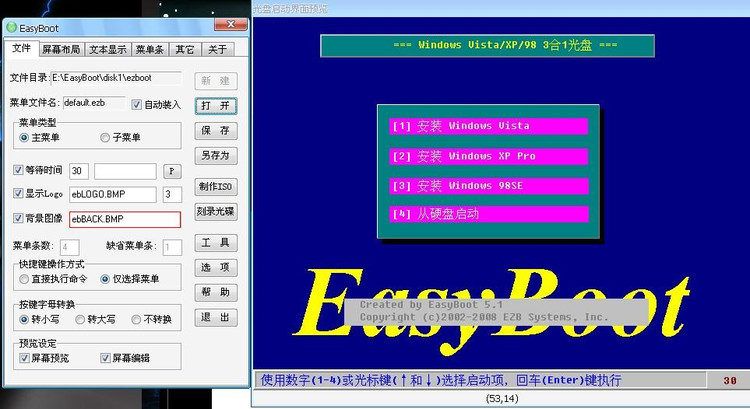750x409 pixels.
Task: Open 帮助 help
Action: point(216,292)
